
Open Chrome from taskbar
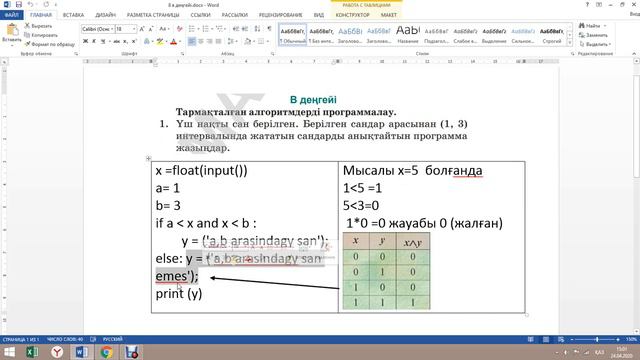(x=107, y=352)
